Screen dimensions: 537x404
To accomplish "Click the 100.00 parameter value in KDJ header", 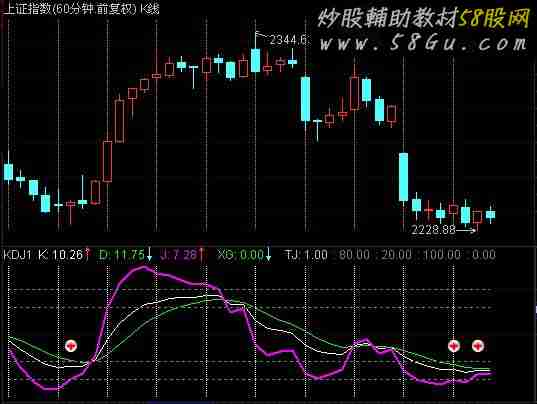I will click(442, 254).
